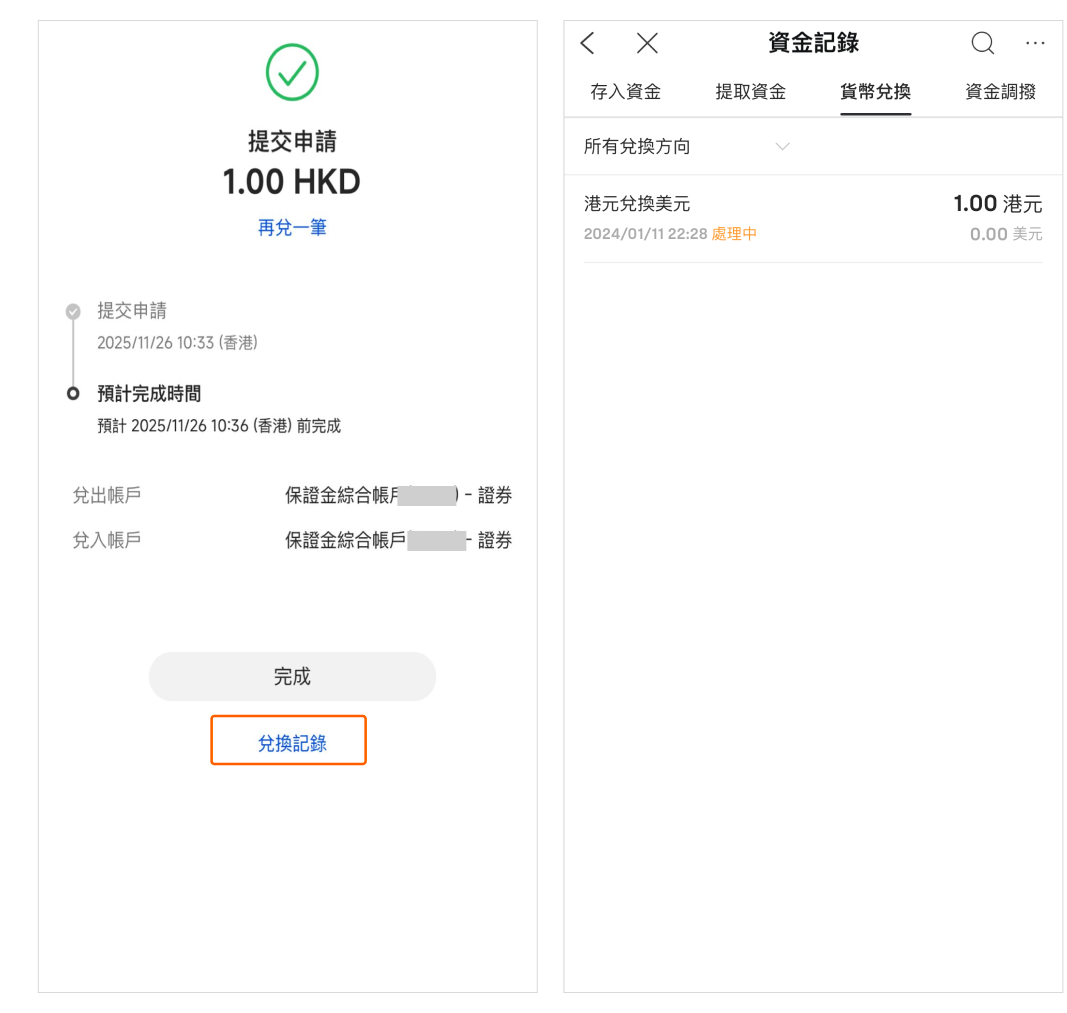Open the three-dot more options menu
1067x1013 pixels.
click(1035, 43)
